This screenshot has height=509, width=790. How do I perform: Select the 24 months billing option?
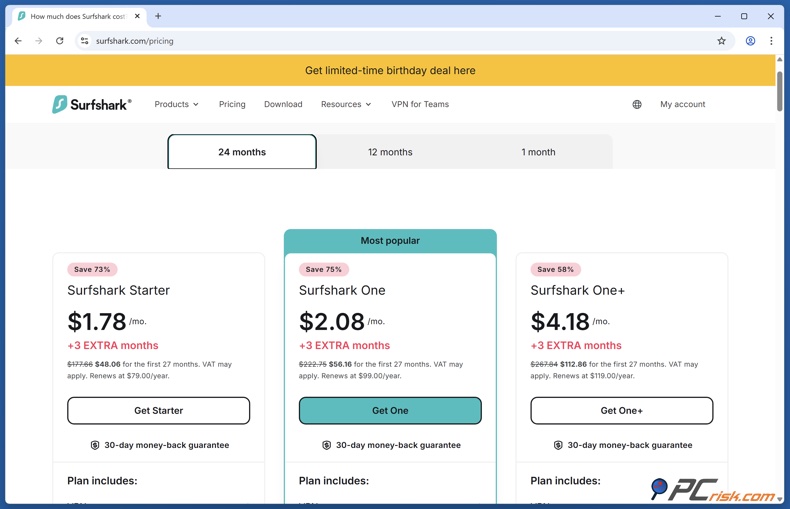pyautogui.click(x=242, y=152)
